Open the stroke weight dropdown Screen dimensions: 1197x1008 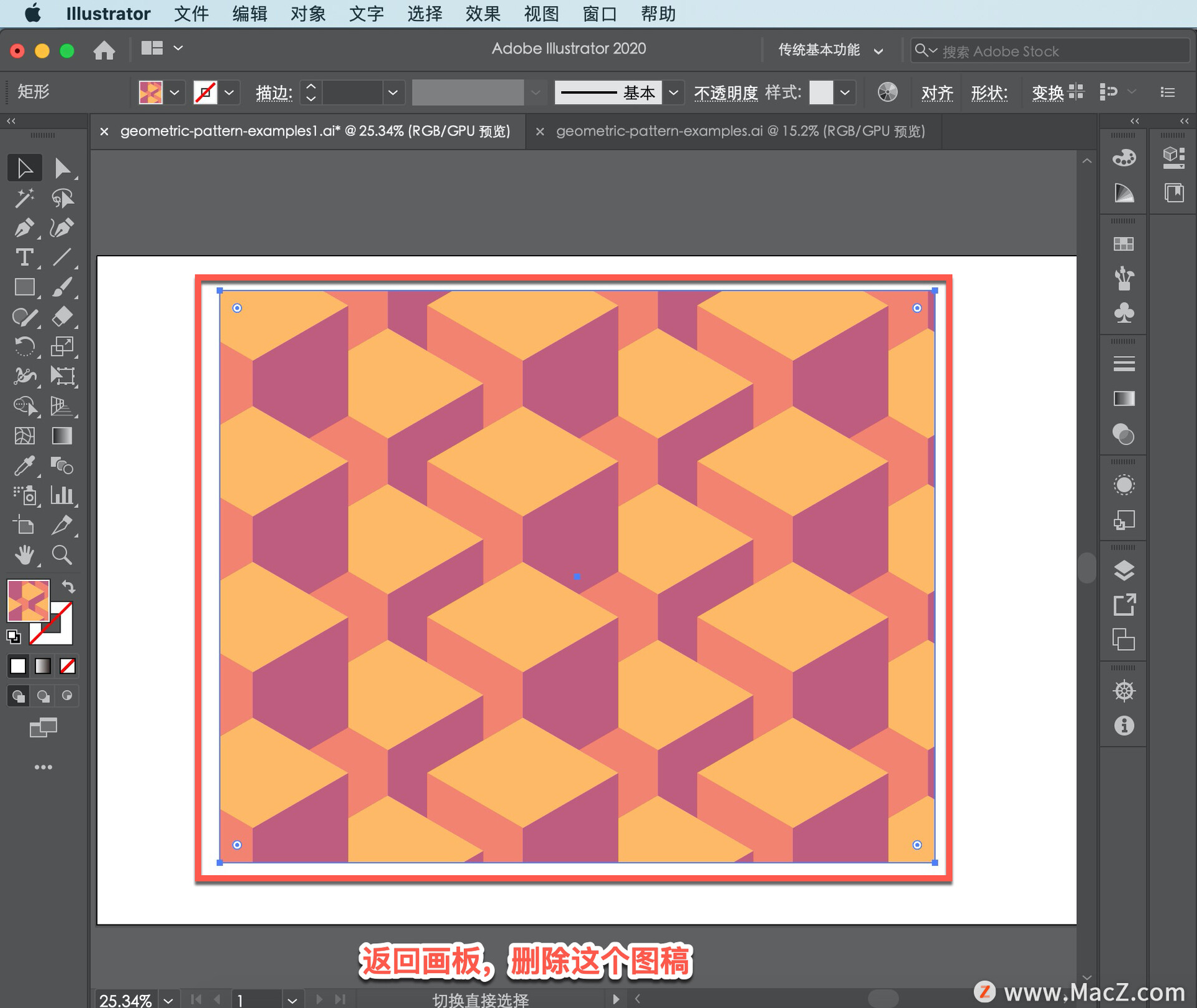pyautogui.click(x=393, y=93)
